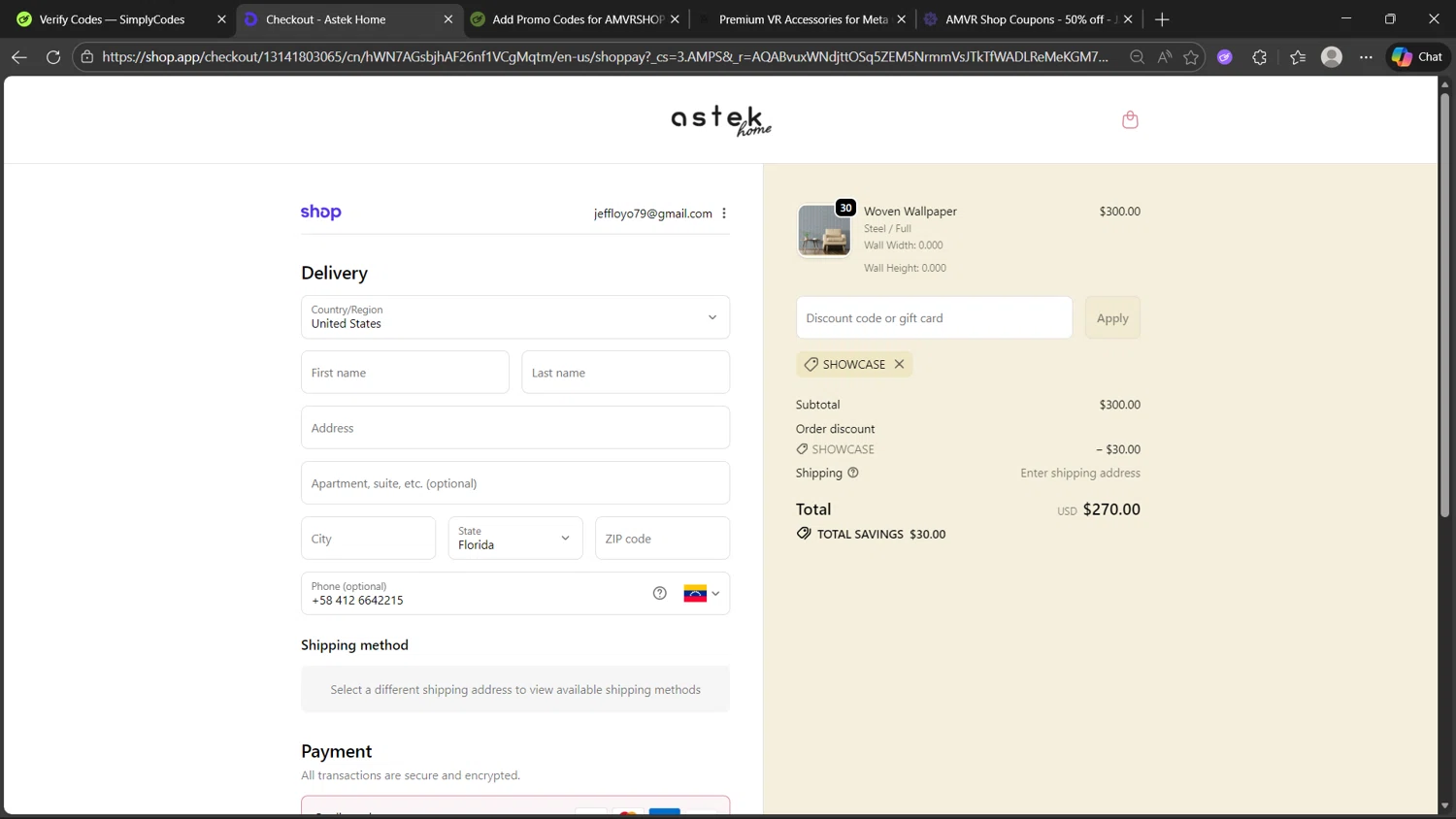1456x819 pixels.
Task: Click the Apply discount button
Action: pyautogui.click(x=1112, y=317)
